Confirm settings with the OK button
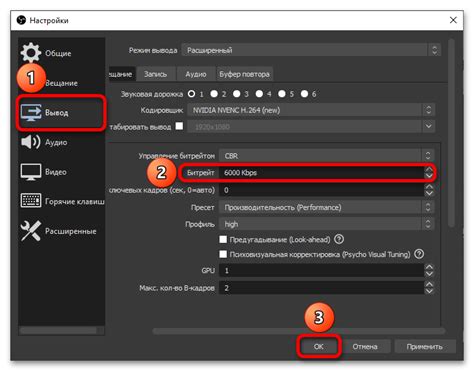The width and height of the screenshot is (474, 371). pyautogui.click(x=319, y=347)
